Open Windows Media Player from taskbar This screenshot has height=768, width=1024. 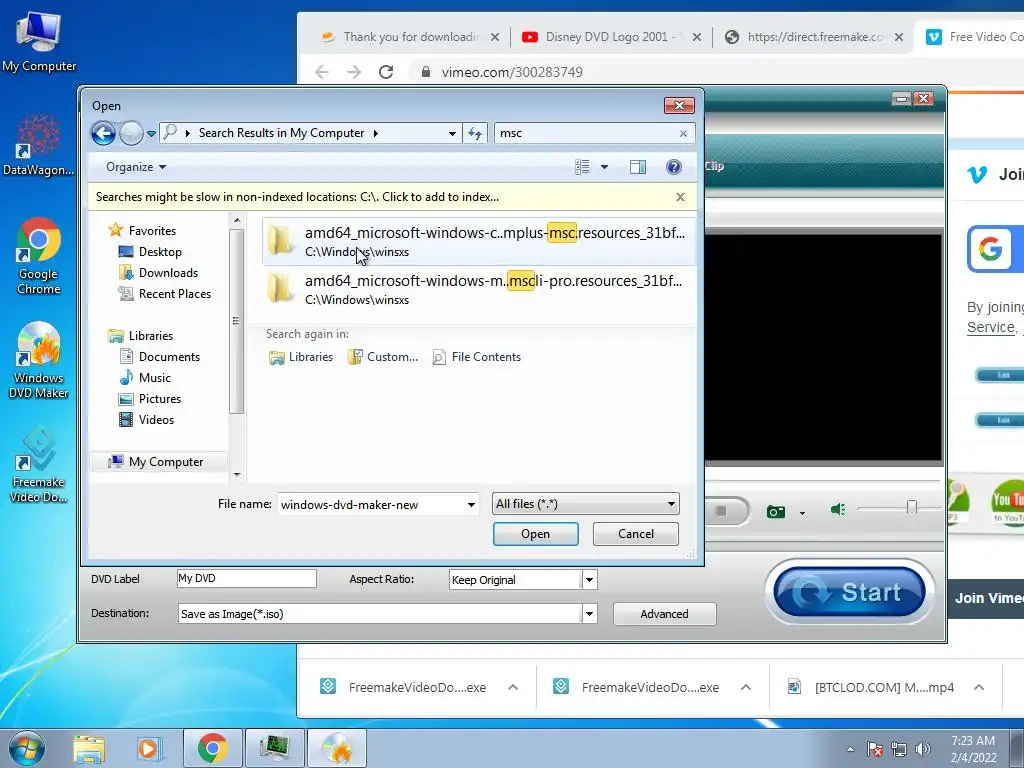[x=150, y=748]
